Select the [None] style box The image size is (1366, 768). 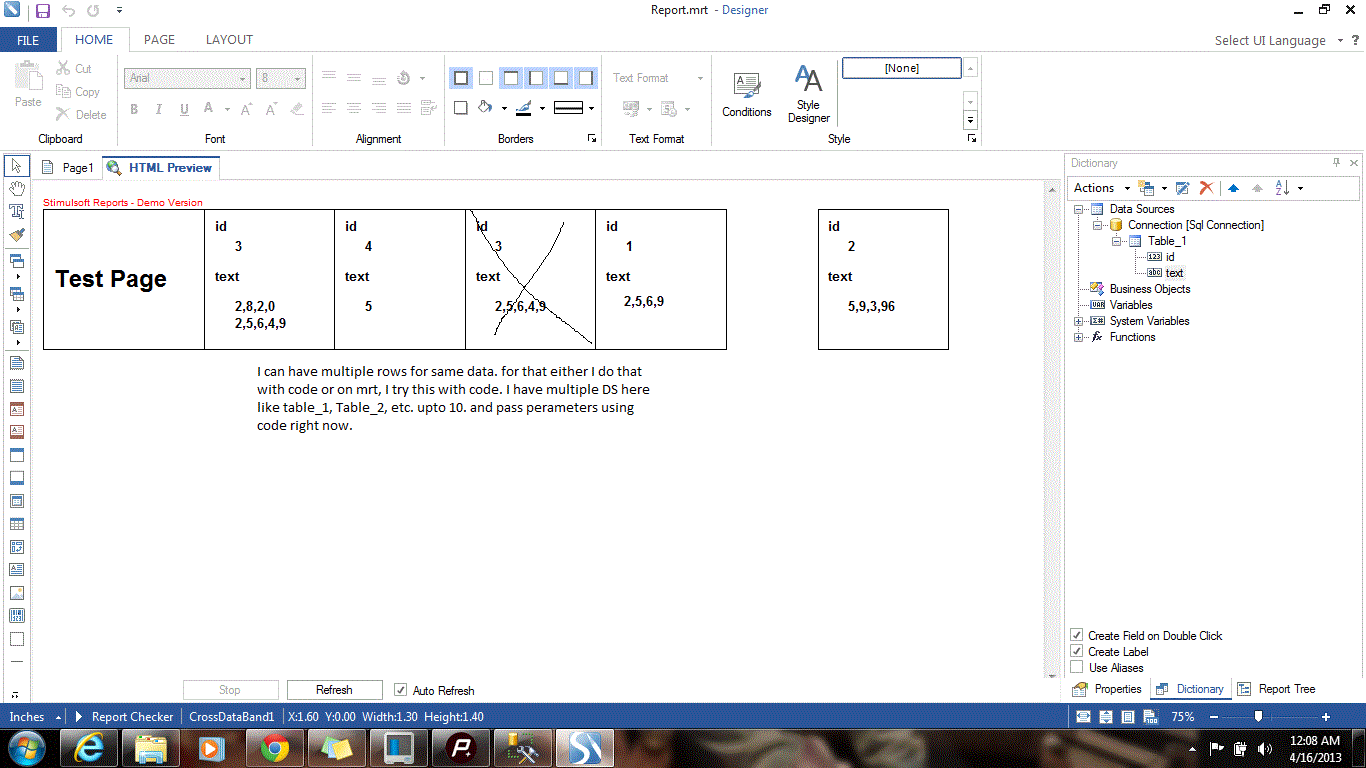coord(902,68)
